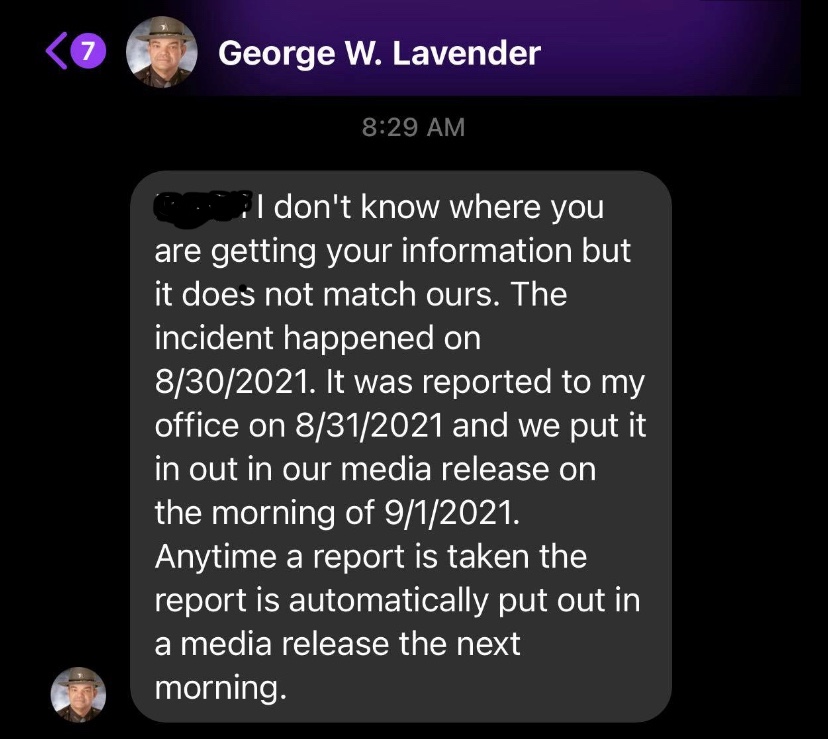Tap the line "in out in our media release on"

[375, 469]
